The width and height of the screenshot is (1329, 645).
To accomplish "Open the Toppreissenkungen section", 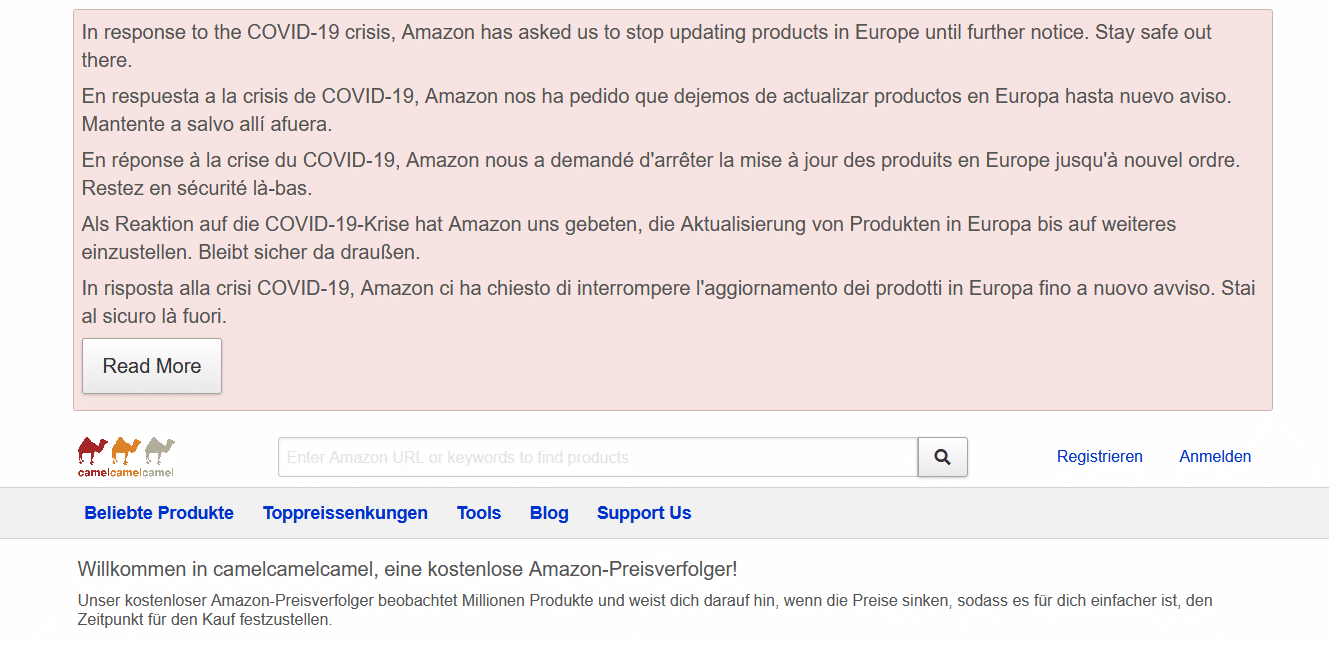I will tap(345, 513).
